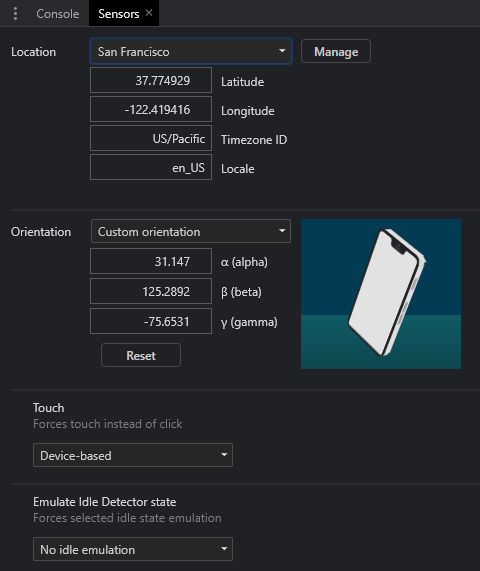Edit the gamma field value -75.6531

151,321
